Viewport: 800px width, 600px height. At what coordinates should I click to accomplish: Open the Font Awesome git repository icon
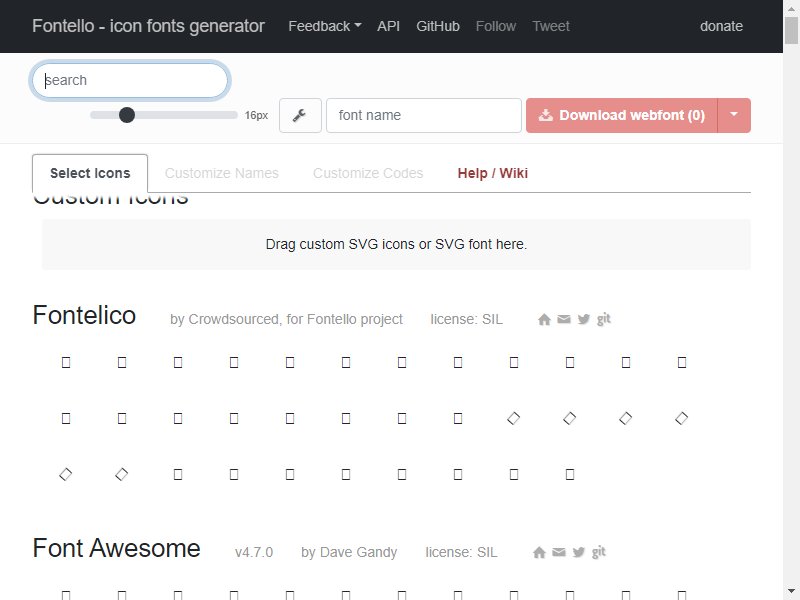click(598, 552)
